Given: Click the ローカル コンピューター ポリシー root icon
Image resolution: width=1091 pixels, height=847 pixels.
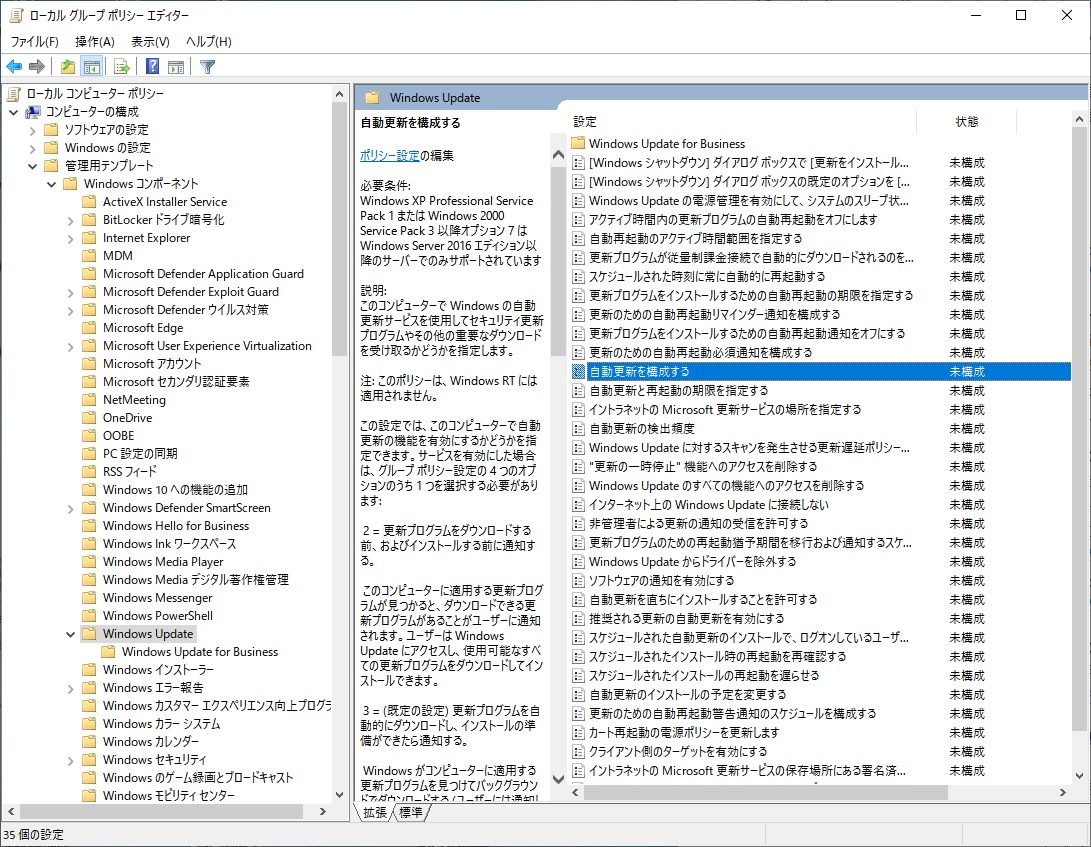Looking at the screenshot, I should tap(14, 93).
